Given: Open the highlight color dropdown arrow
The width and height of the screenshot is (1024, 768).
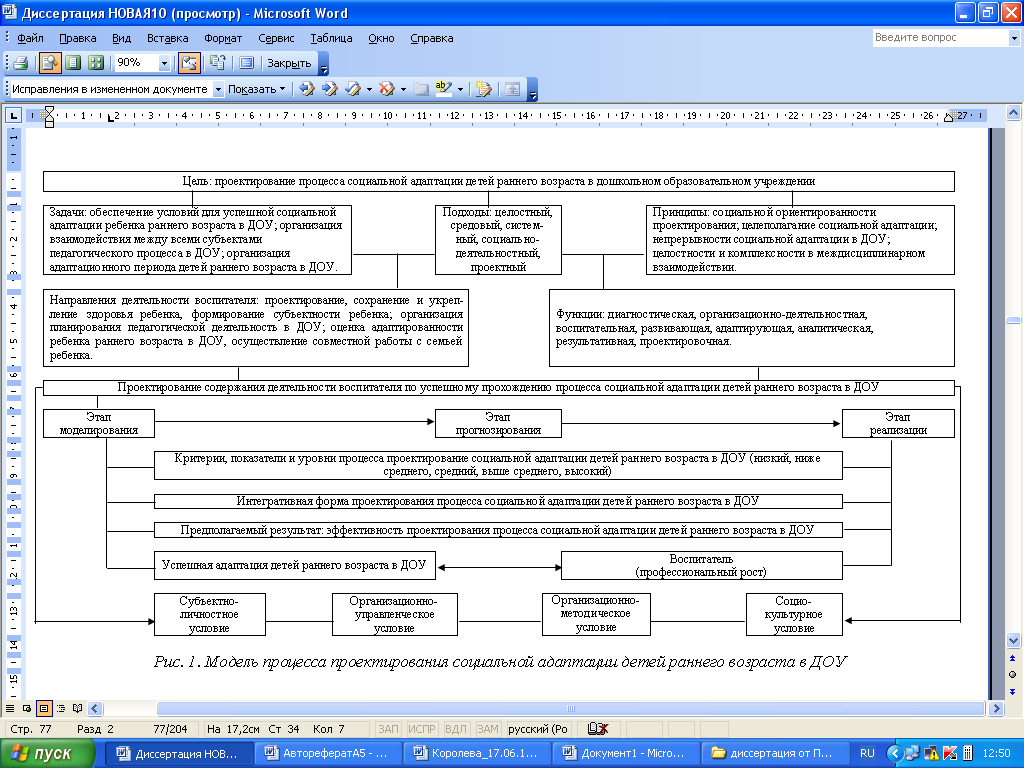Looking at the screenshot, I should [x=460, y=89].
